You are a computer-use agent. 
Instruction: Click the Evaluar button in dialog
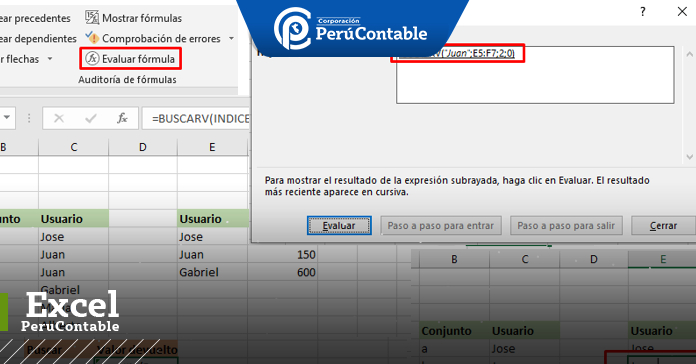coord(339,226)
